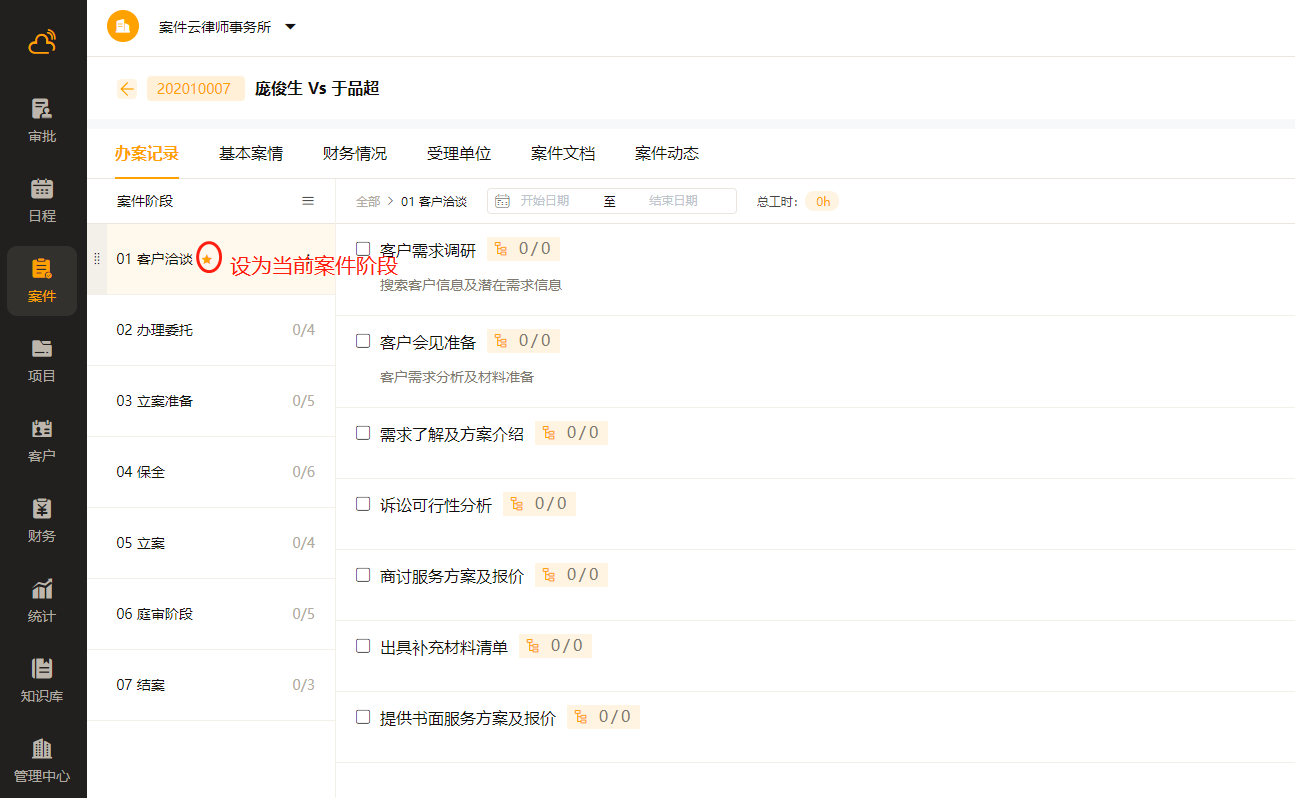This screenshot has height=798, width=1295.
Task: Click the back arrow beside case number
Action: point(127,89)
